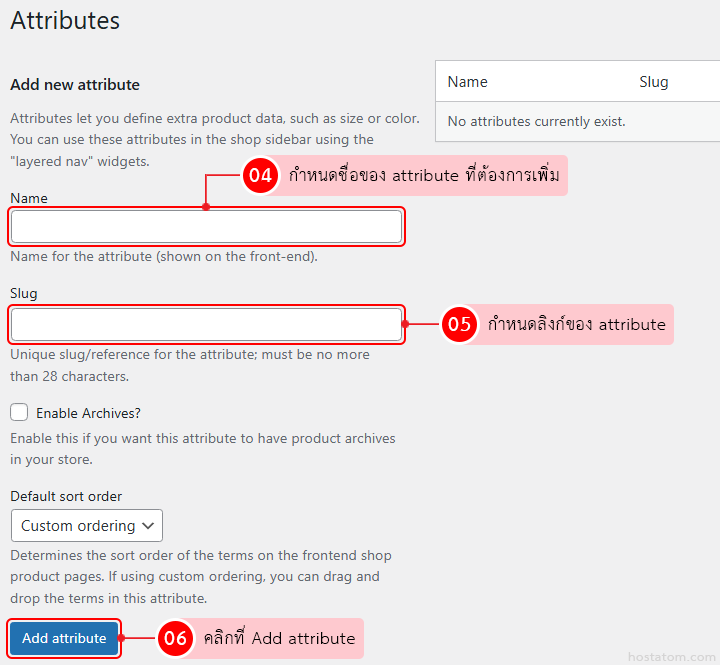Click the pink callout beside step 06
Screen dimensions: 720x665
coord(278,638)
